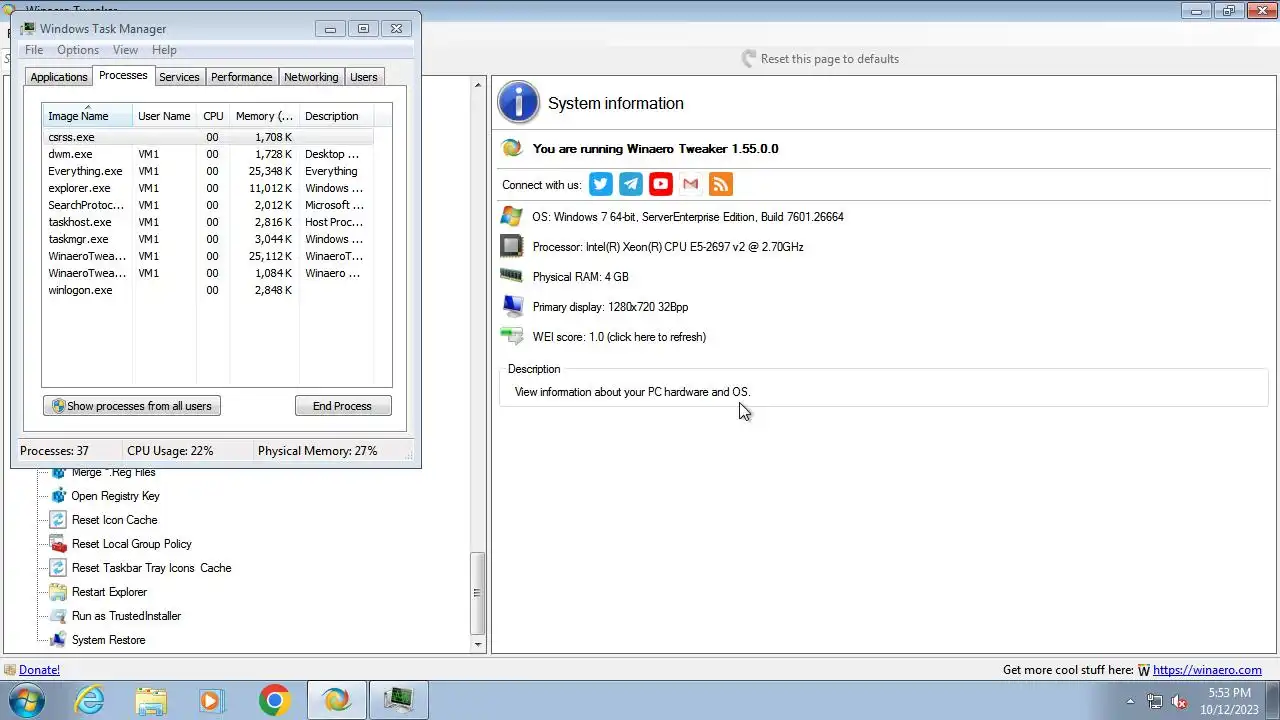The image size is (1280, 720).
Task: Click the tree panel scroll down arrow
Action: [478, 645]
